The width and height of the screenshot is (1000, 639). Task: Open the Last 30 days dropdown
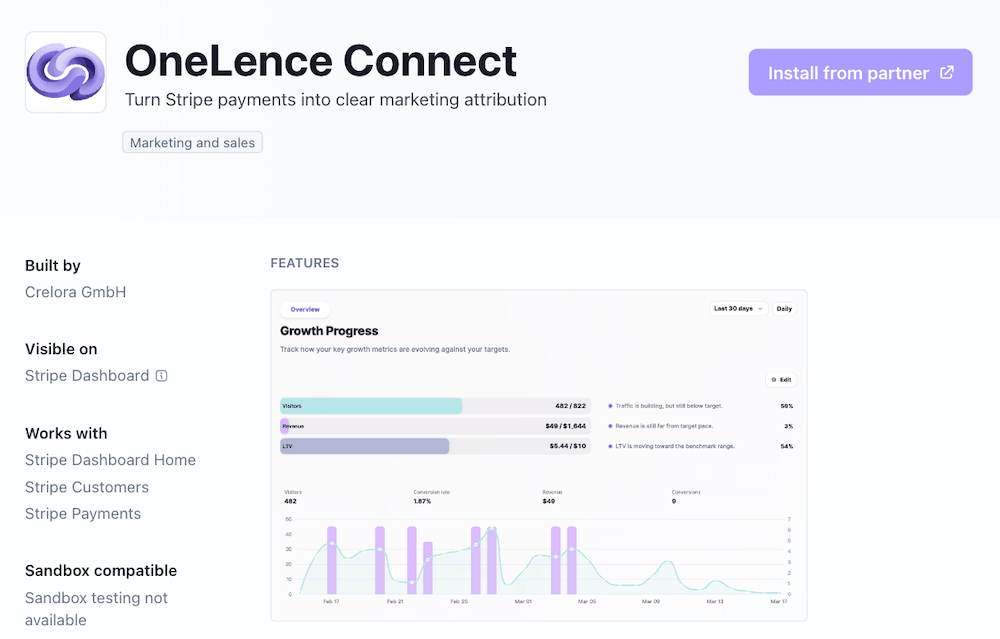click(739, 309)
